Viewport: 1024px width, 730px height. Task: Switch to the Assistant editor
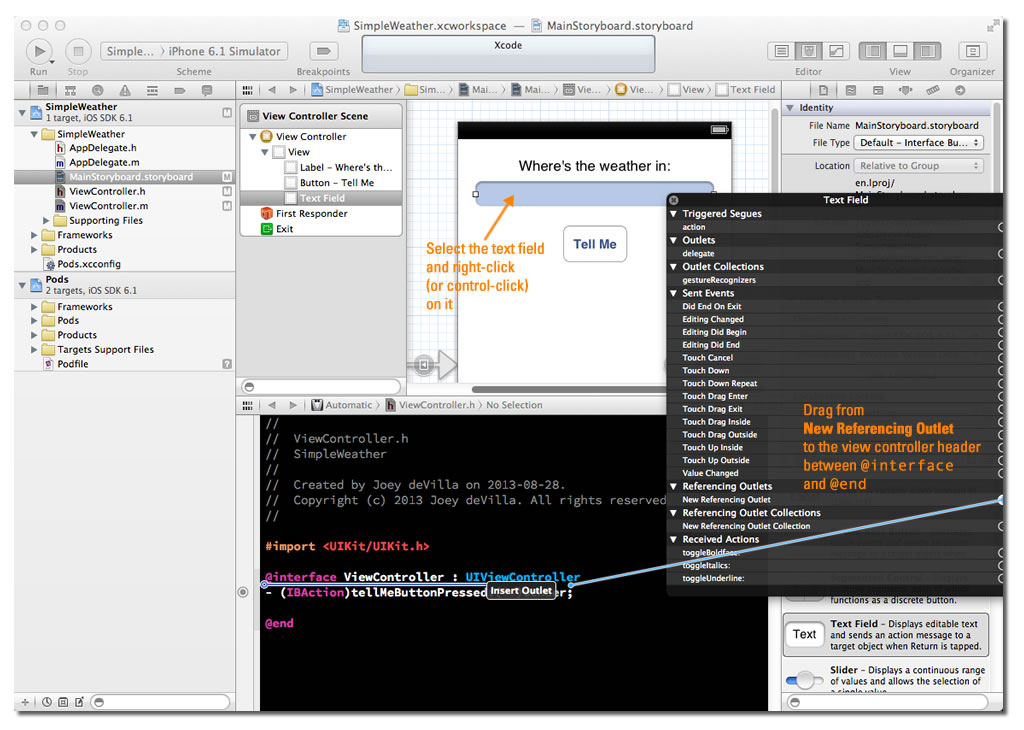(808, 51)
